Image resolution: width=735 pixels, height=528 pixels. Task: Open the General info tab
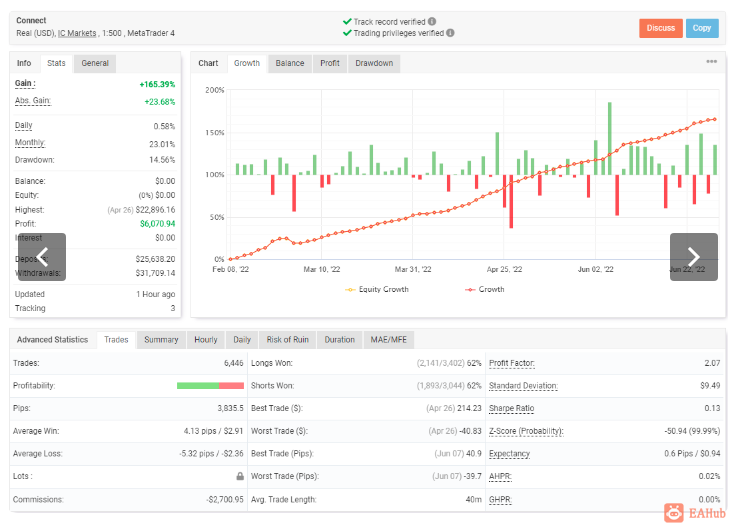click(x=95, y=63)
